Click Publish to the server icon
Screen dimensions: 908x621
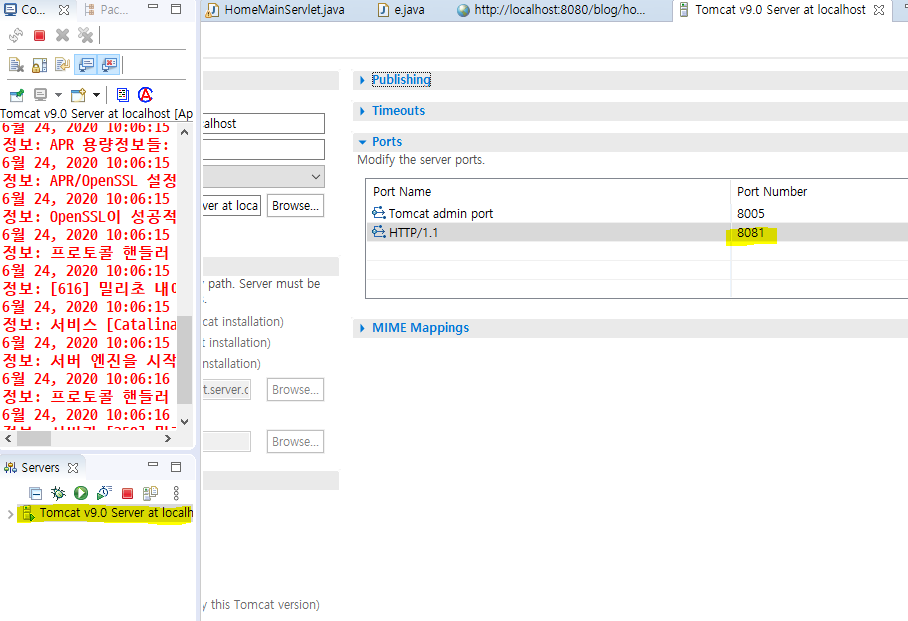pyautogui.click(x=151, y=494)
